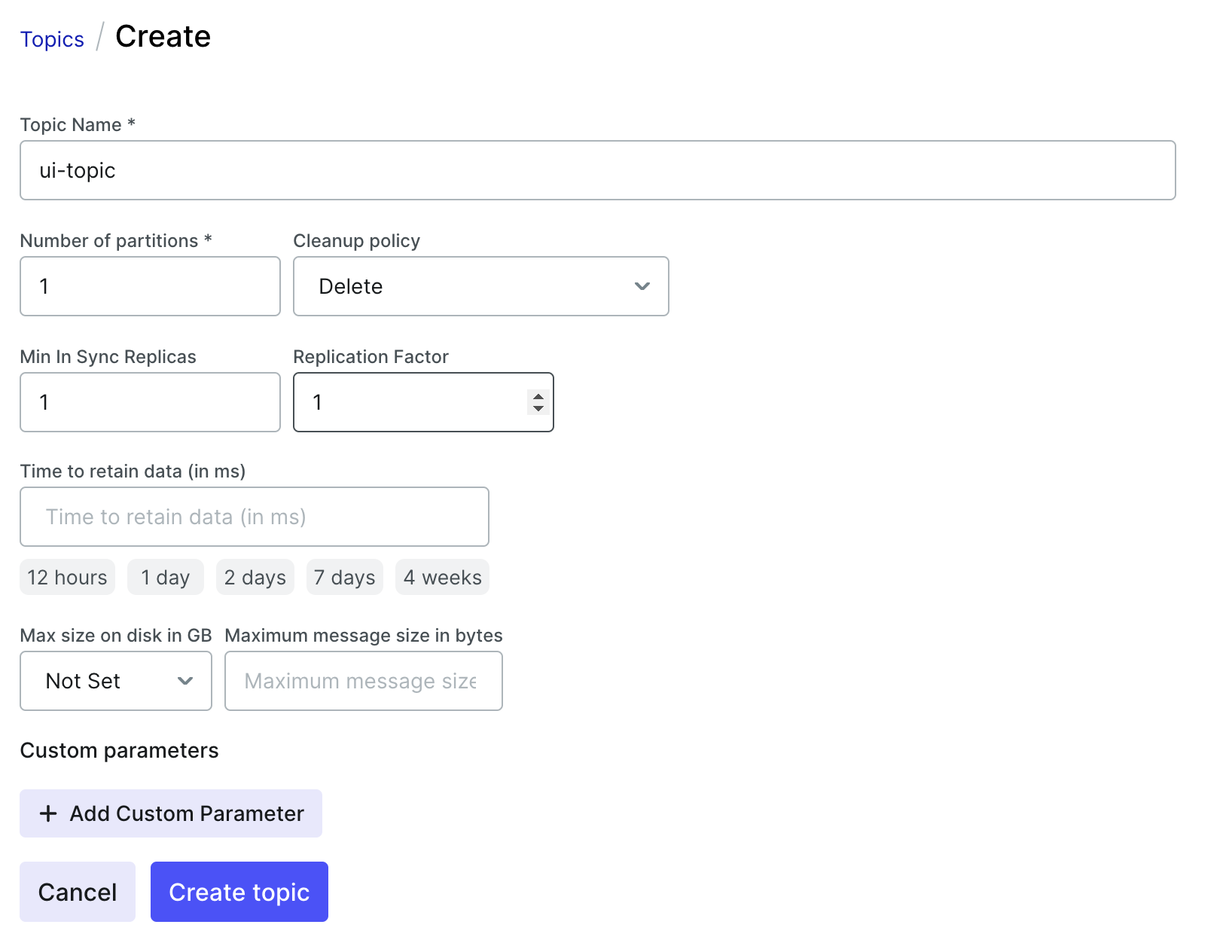The image size is (1232, 952).
Task: Select the 1 day retention preset
Action: 166,577
